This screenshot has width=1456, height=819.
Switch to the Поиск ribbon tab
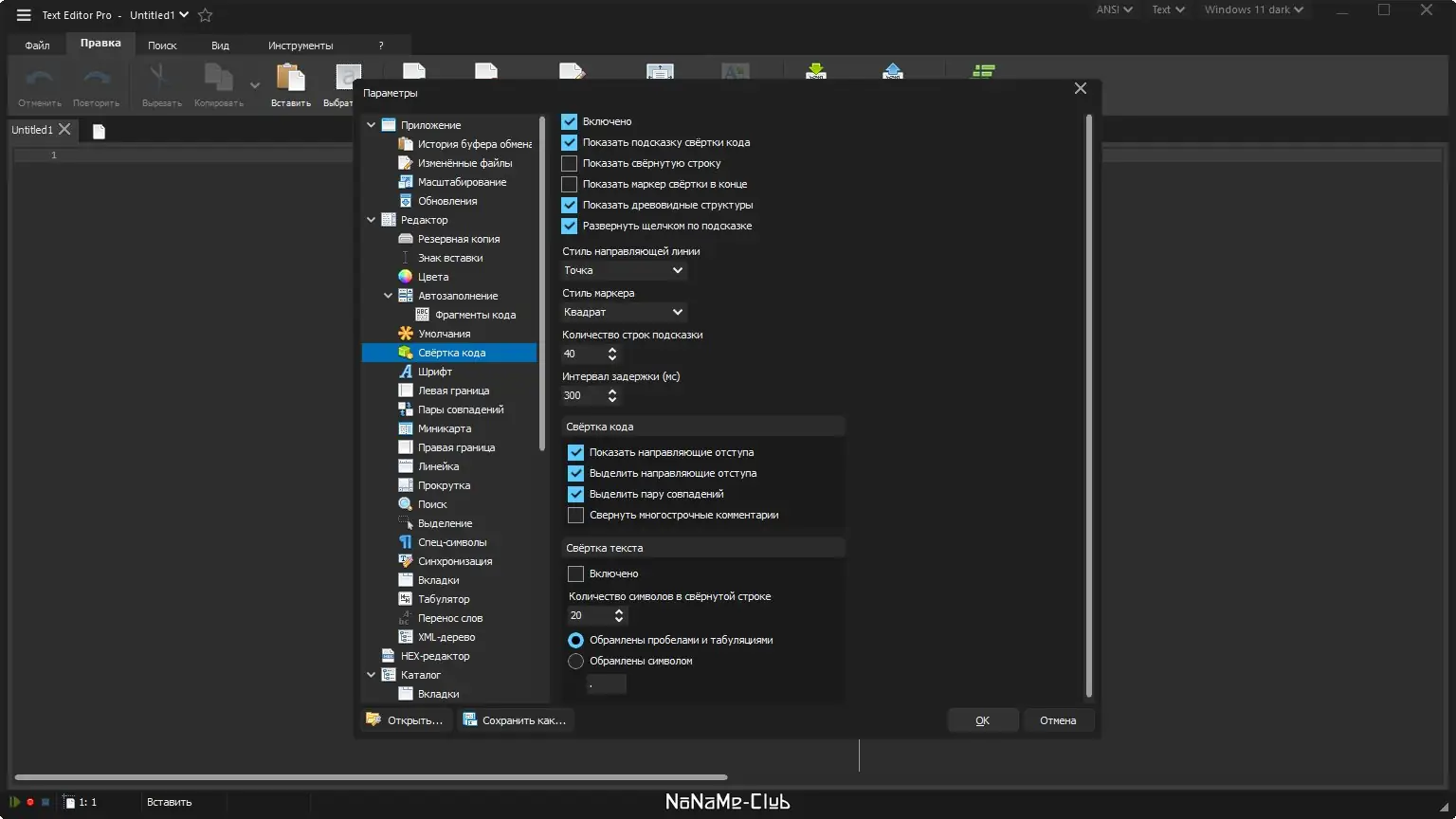pyautogui.click(x=162, y=45)
